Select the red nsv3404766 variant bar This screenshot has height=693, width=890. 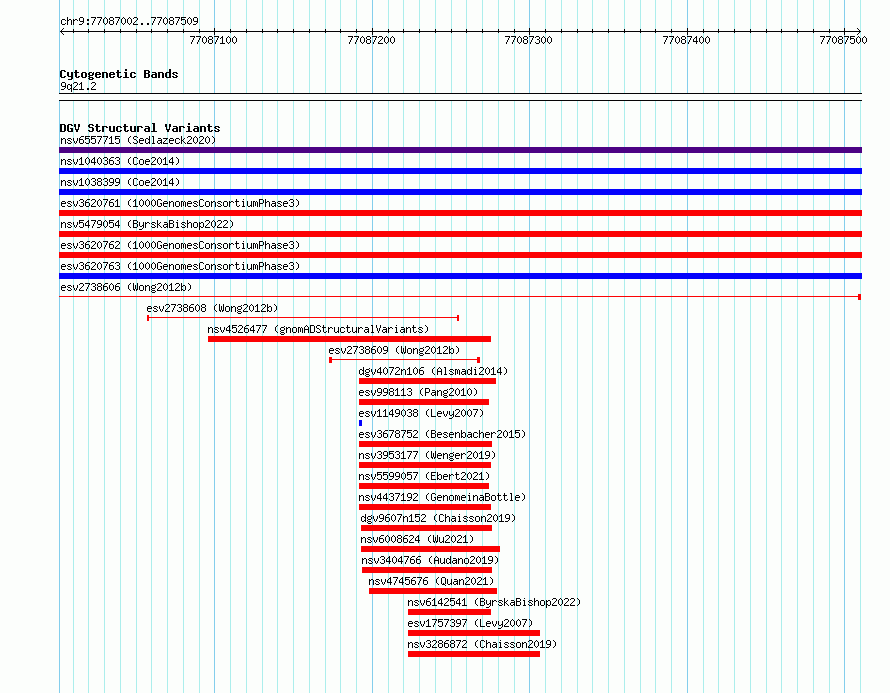[x=427, y=570]
